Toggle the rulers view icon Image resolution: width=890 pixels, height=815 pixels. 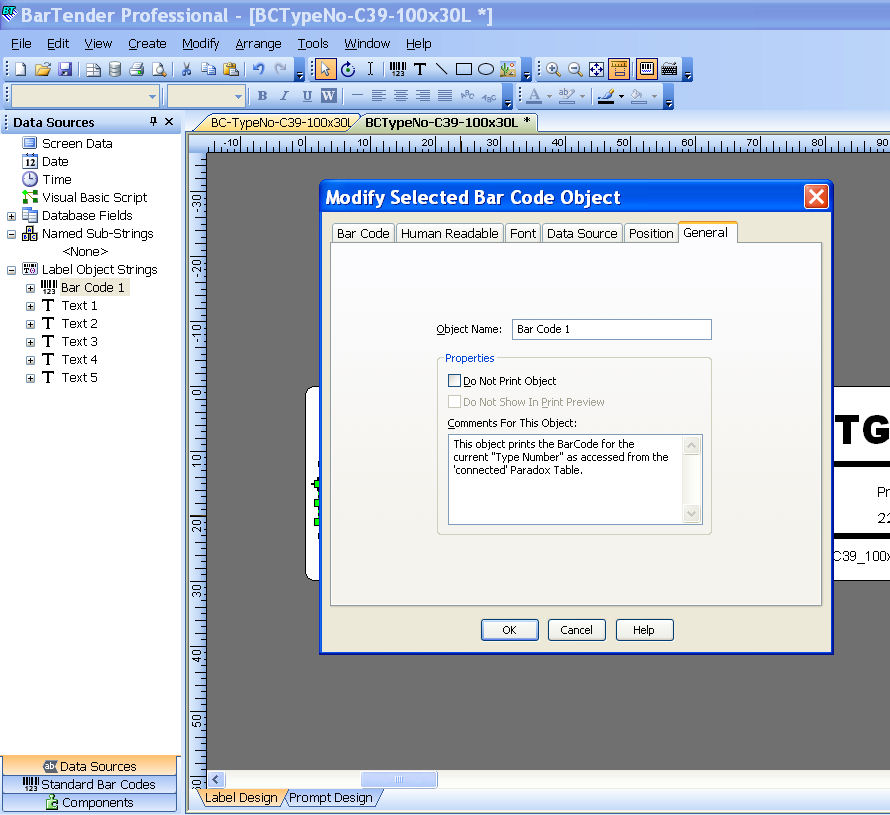619,69
